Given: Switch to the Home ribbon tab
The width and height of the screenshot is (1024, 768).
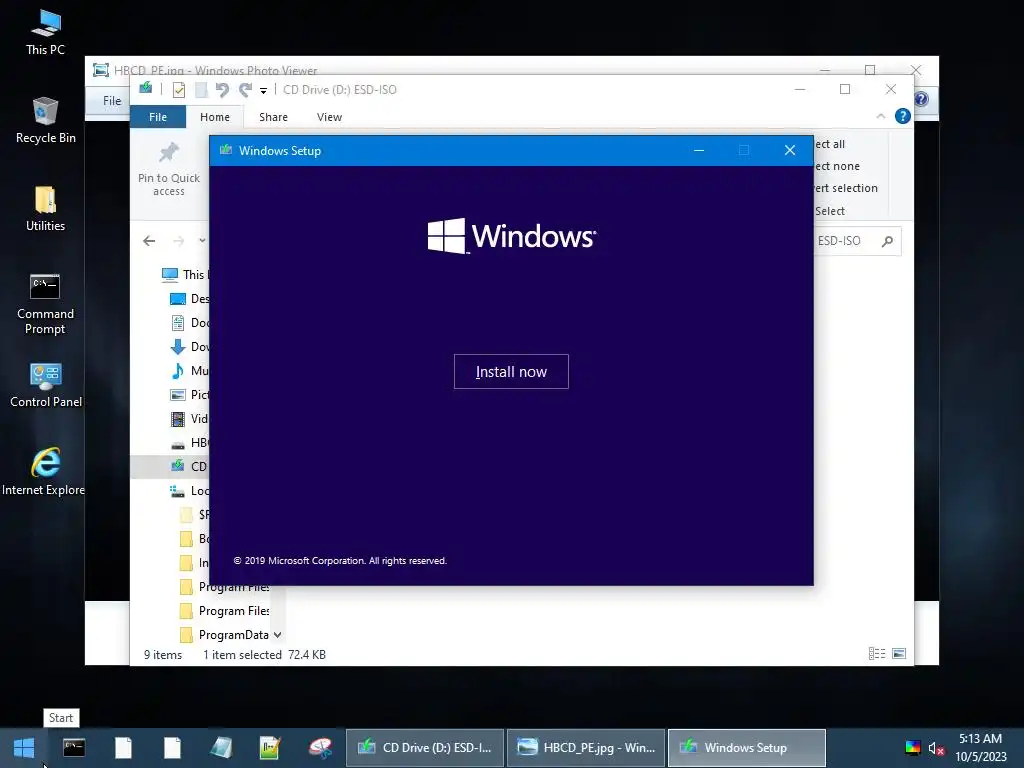Looking at the screenshot, I should tap(215, 117).
